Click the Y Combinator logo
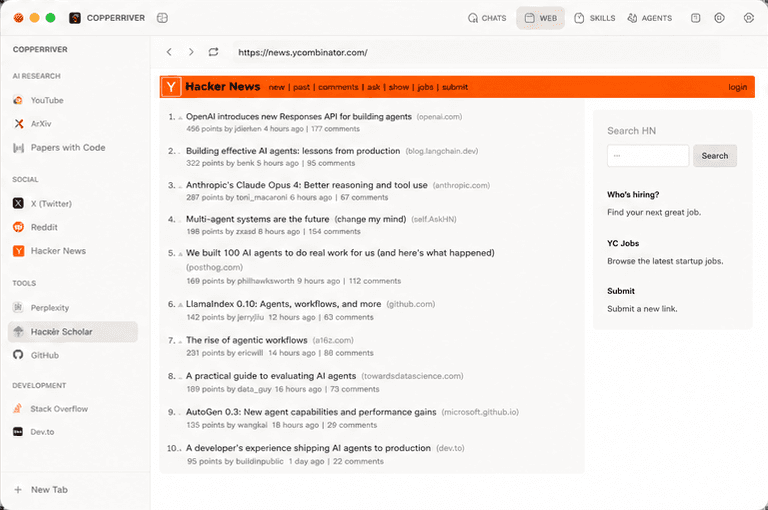Screen dimensions: 768x510 point(171,87)
